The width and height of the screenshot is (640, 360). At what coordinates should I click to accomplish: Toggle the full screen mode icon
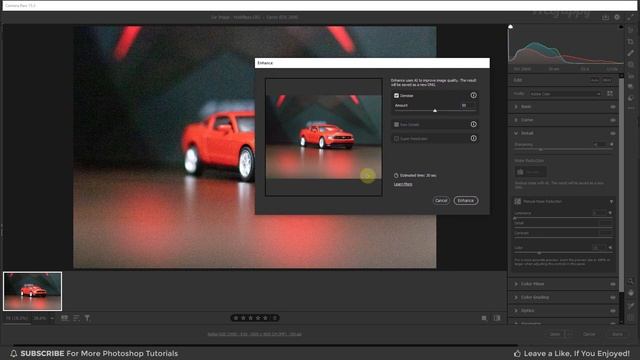[x=631, y=17]
